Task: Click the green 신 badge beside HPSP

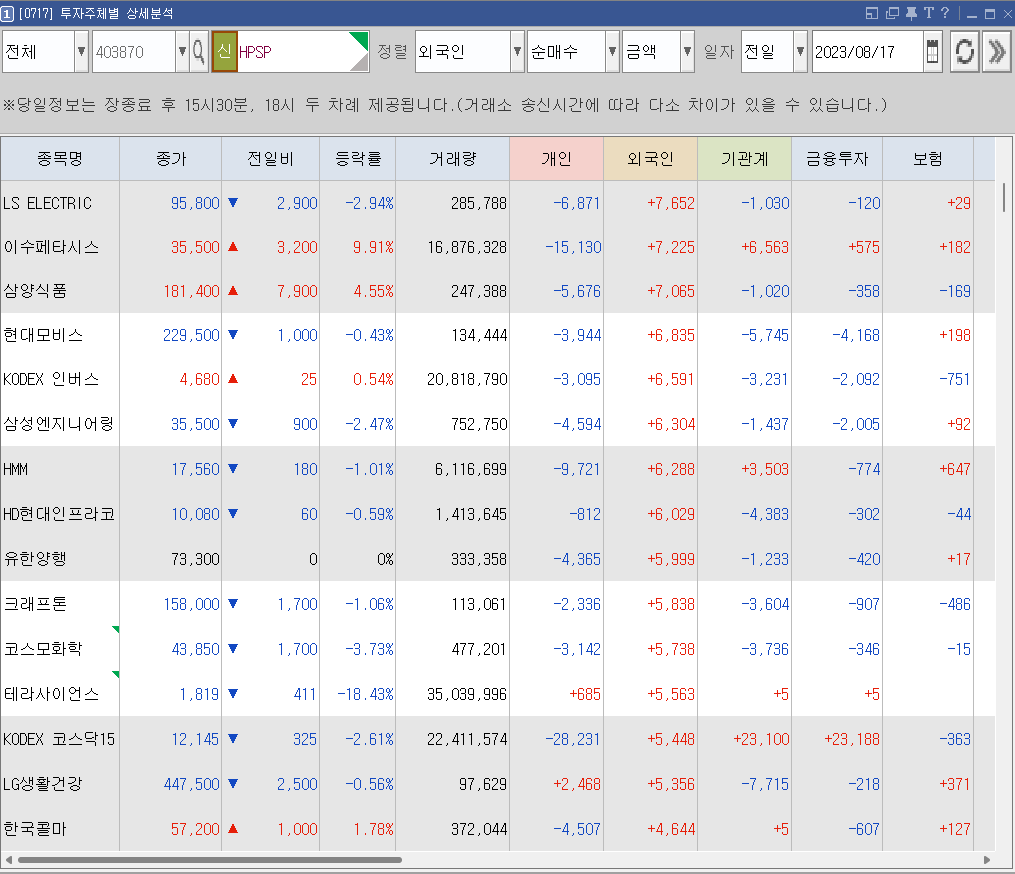Action: pos(225,51)
